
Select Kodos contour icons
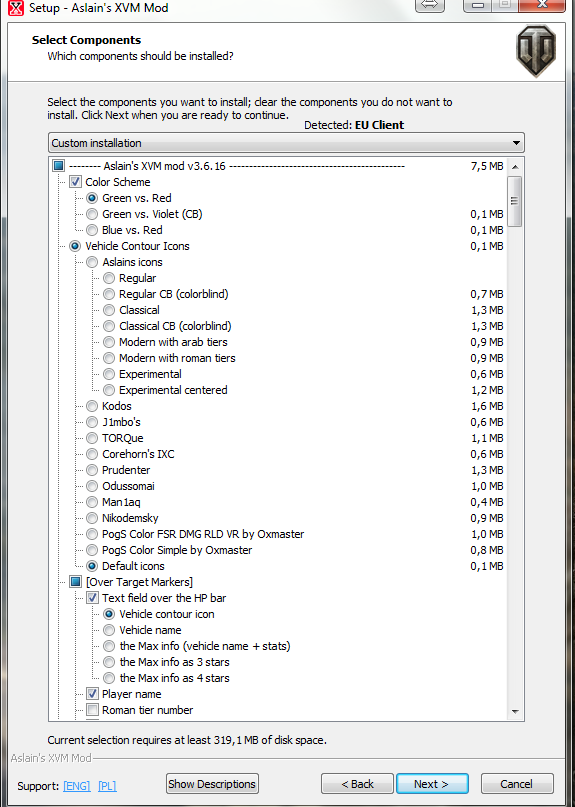point(92,406)
